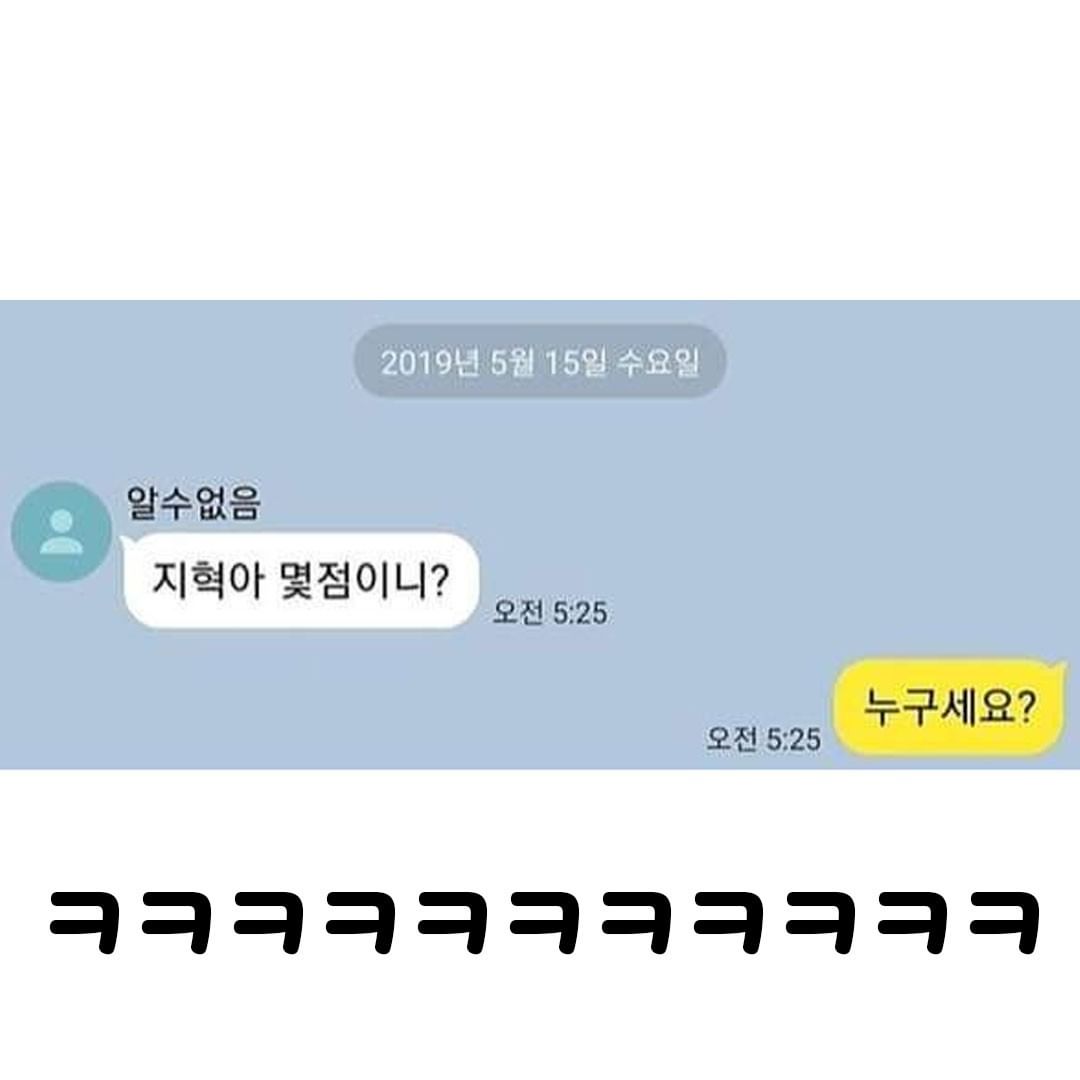
Task: Click the sender name 알수없음
Action: point(194,503)
